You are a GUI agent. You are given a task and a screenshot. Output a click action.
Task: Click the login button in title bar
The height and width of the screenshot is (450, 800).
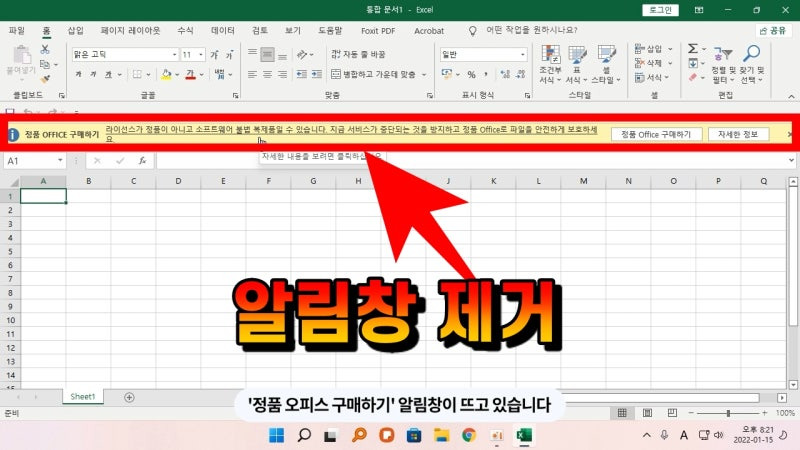pos(660,10)
